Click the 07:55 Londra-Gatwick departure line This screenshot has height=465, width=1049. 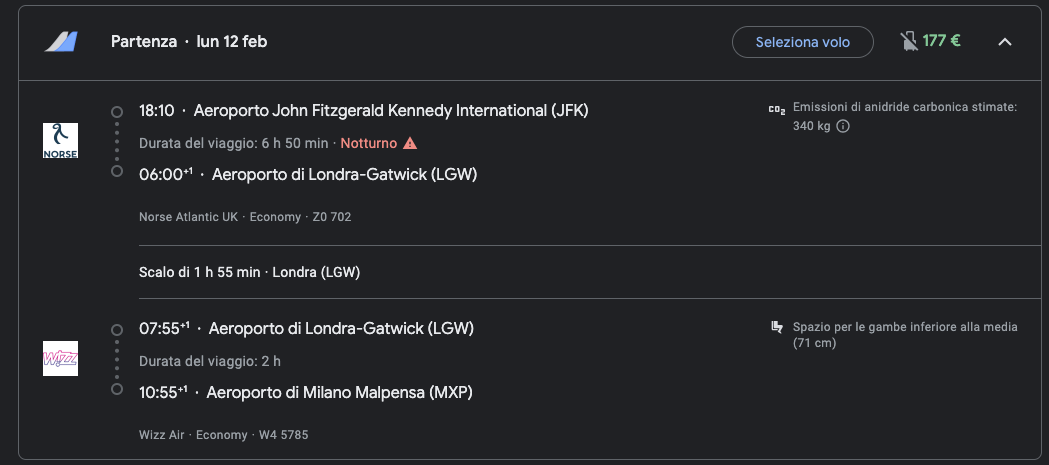pos(306,329)
